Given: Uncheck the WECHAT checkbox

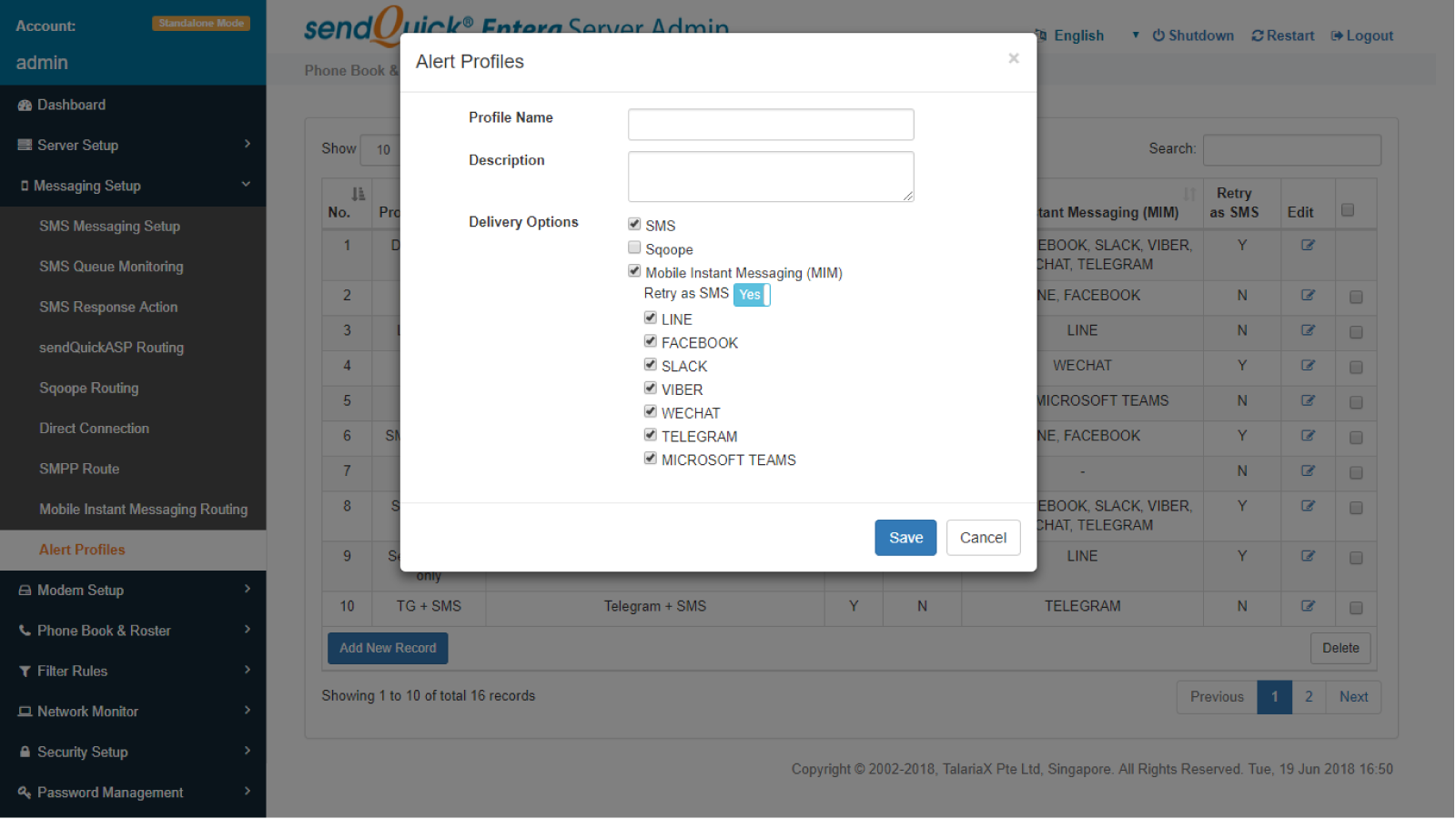Looking at the screenshot, I should point(650,411).
